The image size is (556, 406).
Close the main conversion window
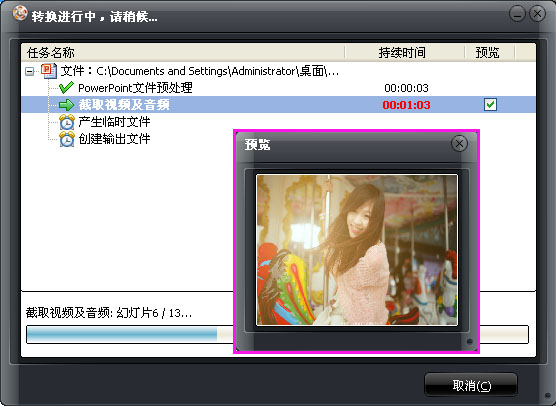(537, 14)
